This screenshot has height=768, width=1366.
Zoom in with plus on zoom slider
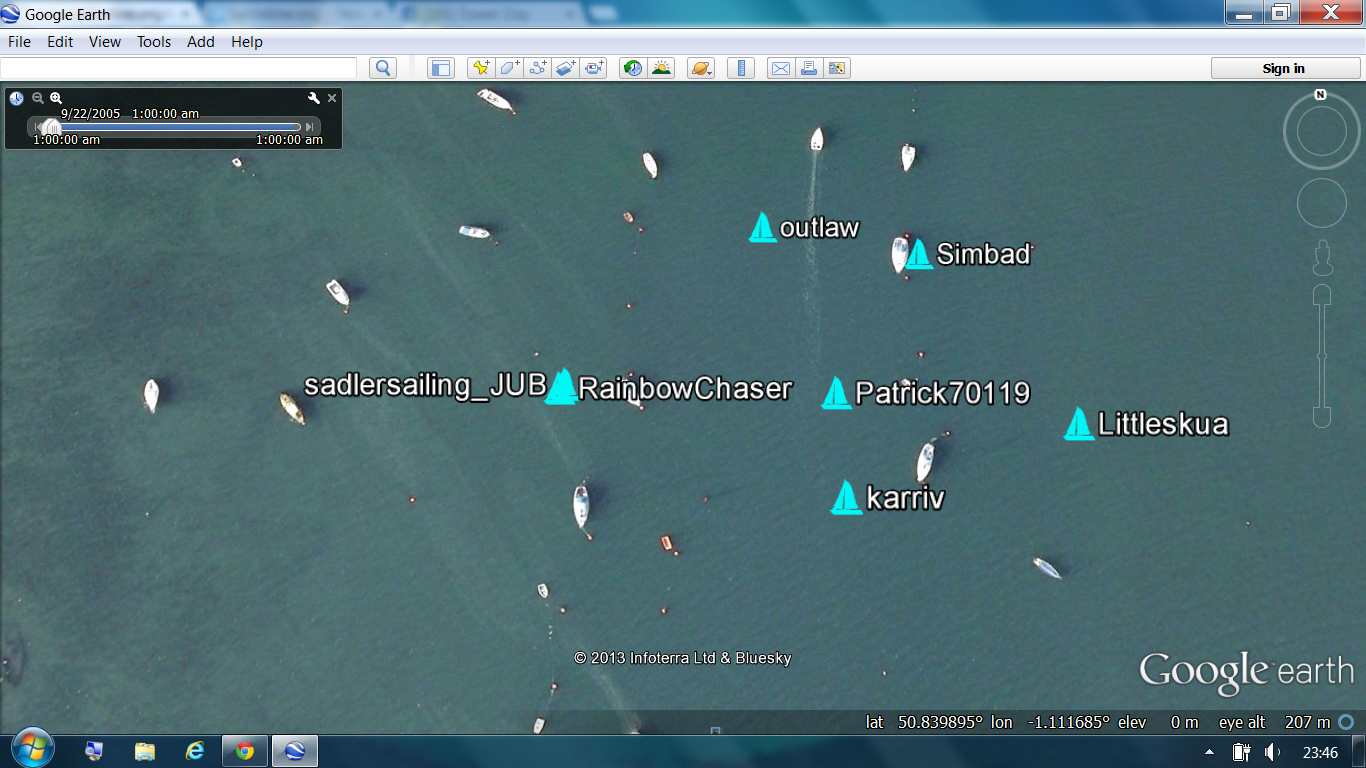[x=1322, y=296]
